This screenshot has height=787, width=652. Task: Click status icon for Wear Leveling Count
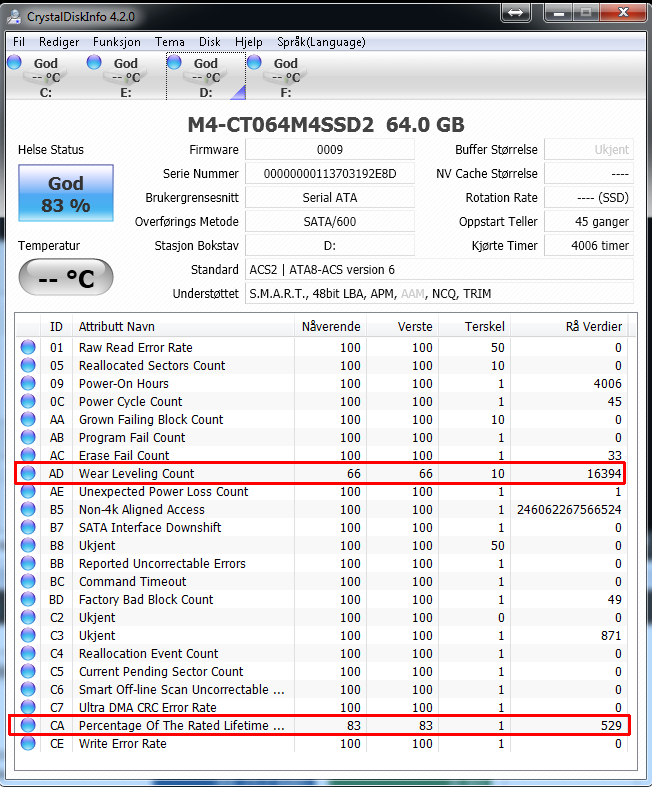tap(28, 473)
